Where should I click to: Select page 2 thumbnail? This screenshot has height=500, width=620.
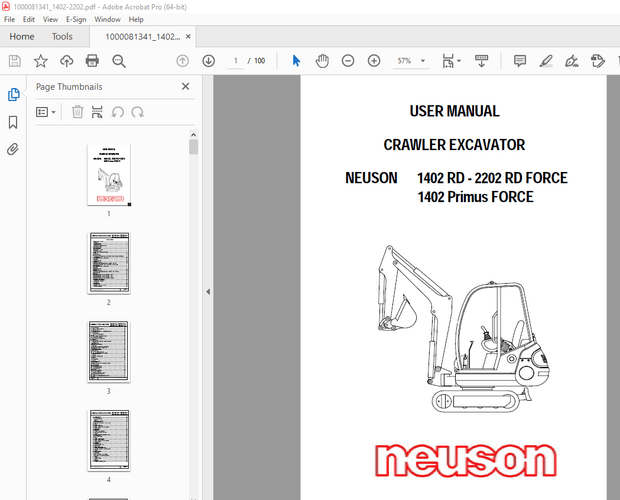(x=109, y=263)
